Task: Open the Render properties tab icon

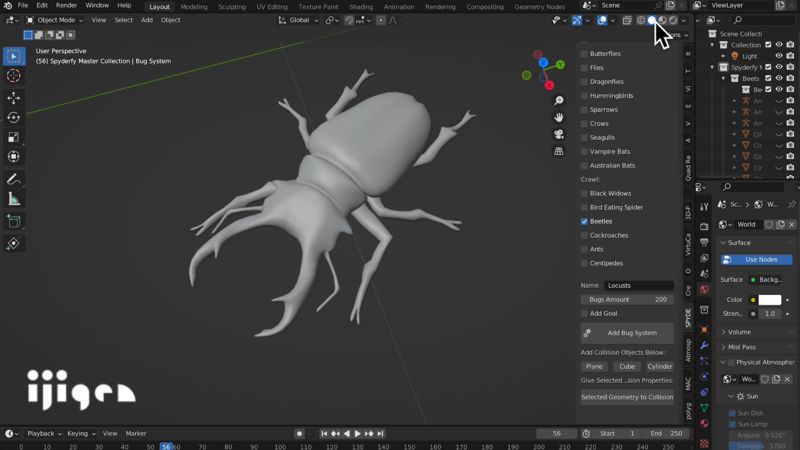Action: 704,227
